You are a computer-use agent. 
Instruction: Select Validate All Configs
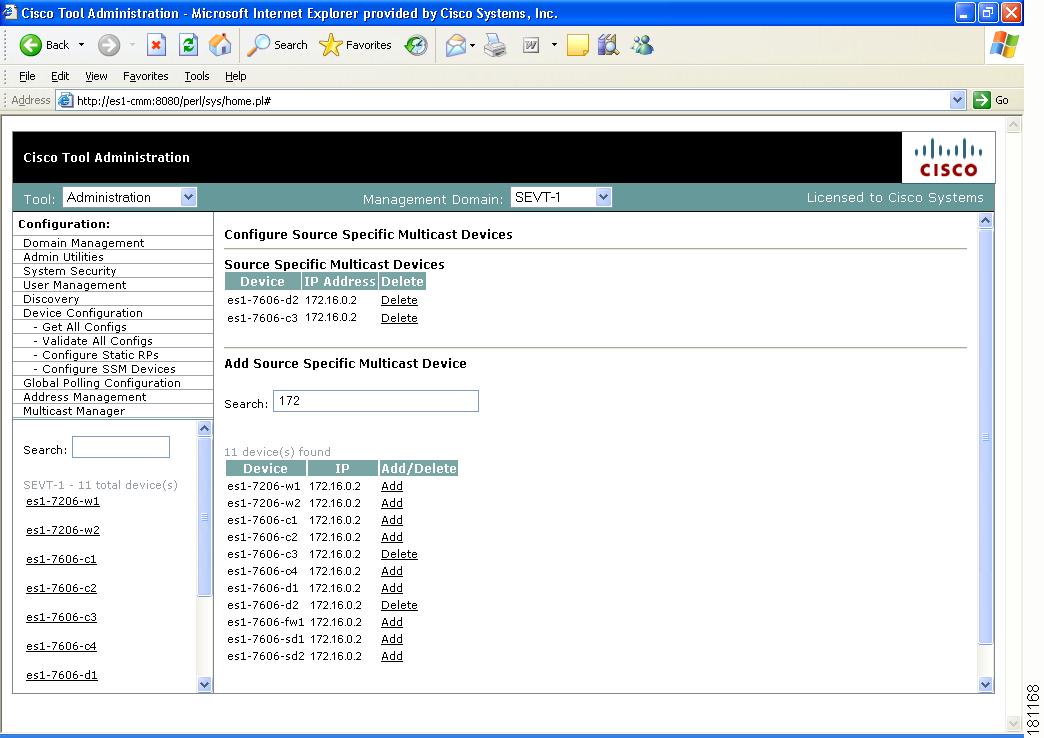[x=97, y=341]
